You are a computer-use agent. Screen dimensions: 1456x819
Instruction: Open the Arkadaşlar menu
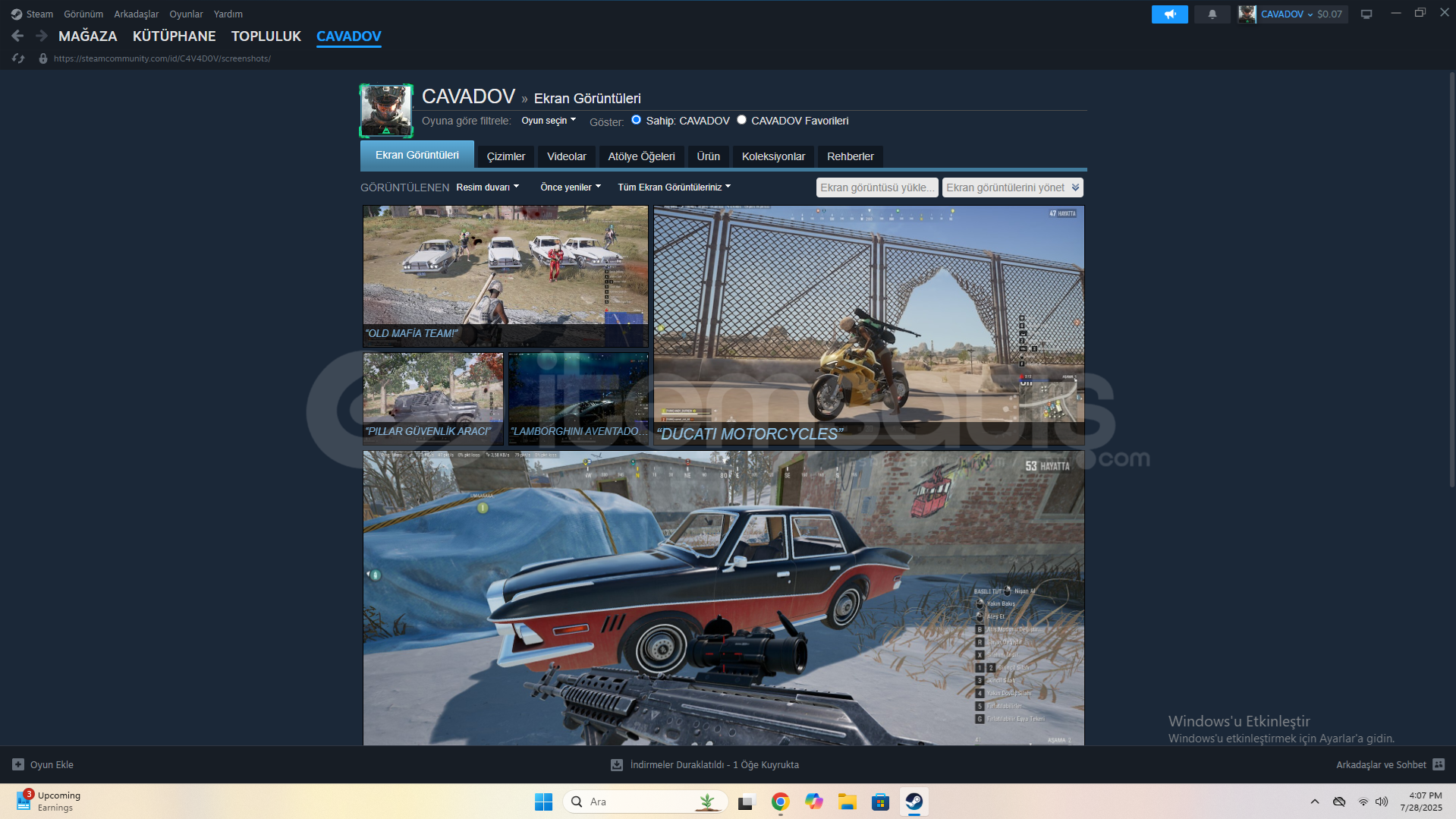(137, 14)
